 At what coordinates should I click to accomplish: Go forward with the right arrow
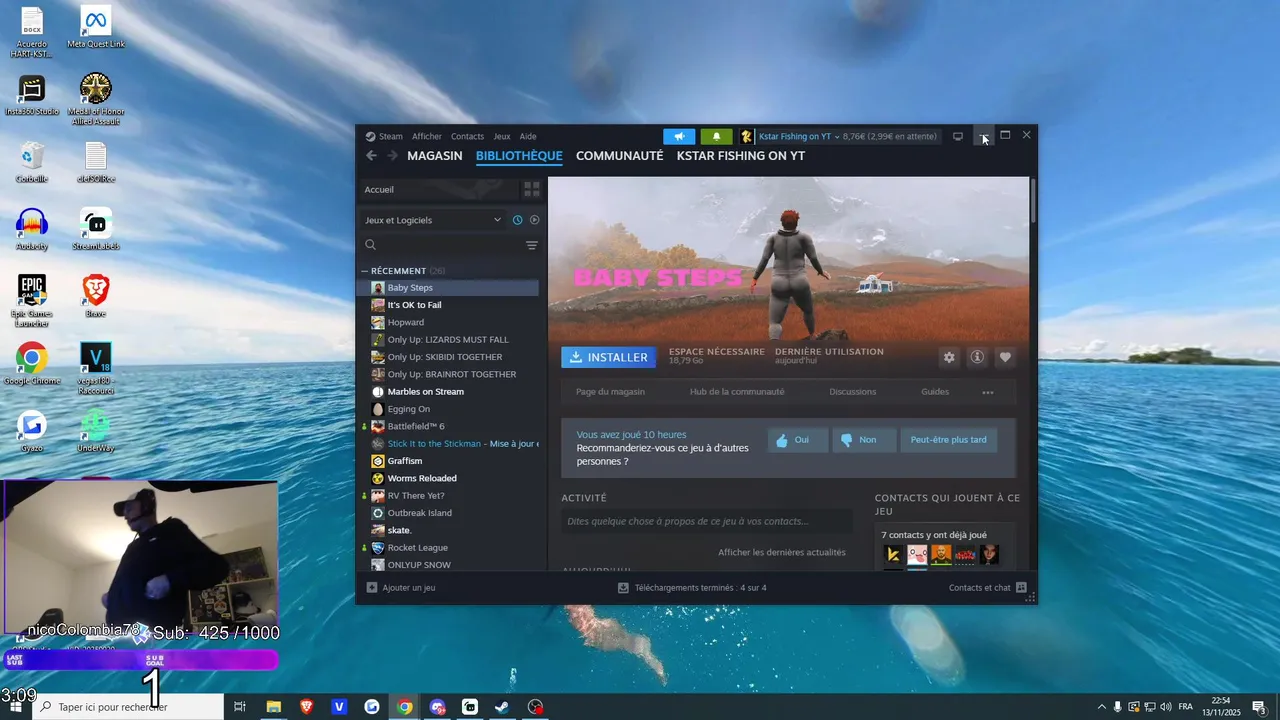click(x=392, y=156)
